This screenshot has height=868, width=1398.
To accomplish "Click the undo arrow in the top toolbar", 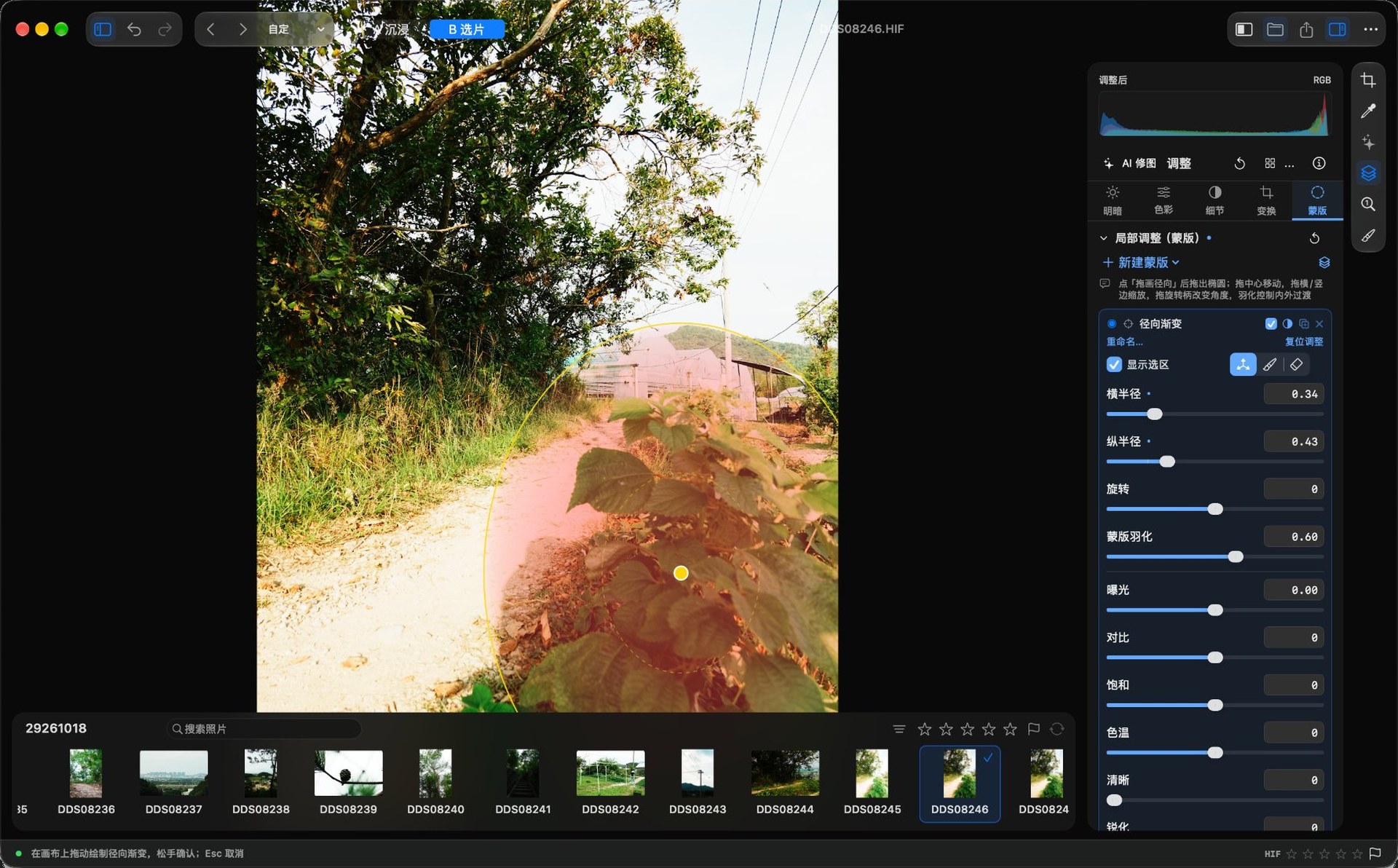I will click(x=134, y=29).
